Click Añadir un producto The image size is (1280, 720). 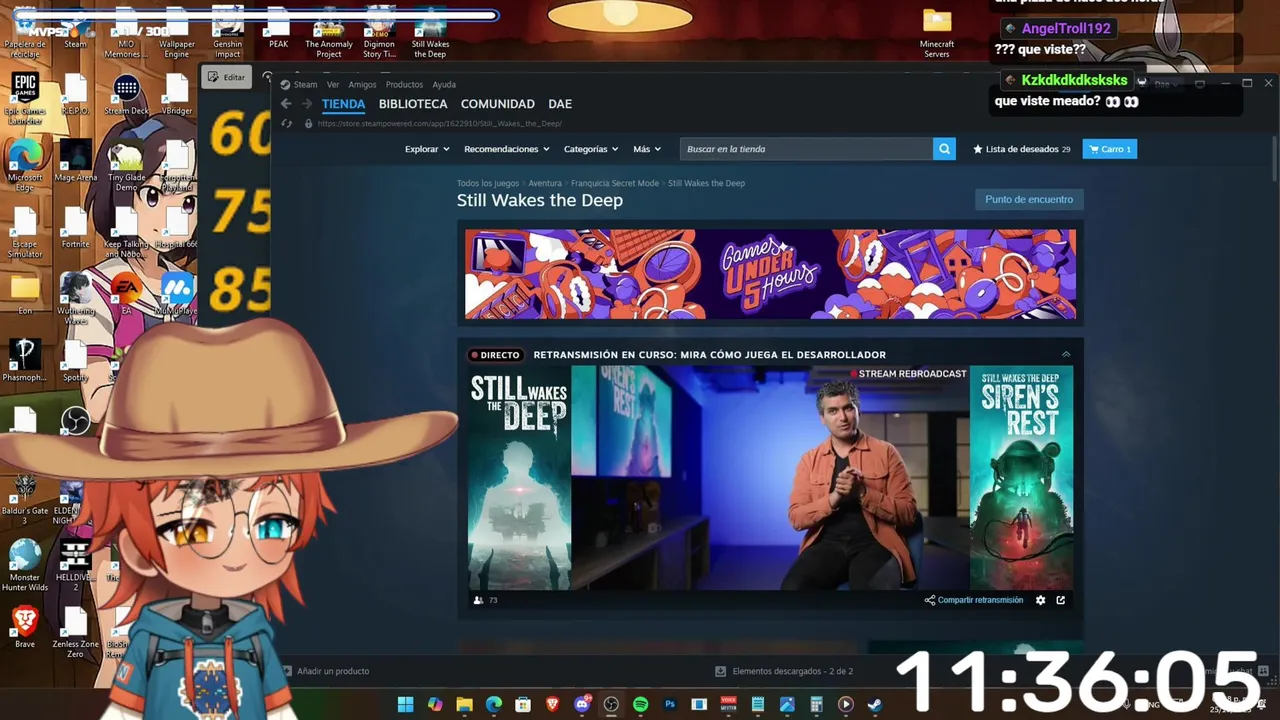click(x=326, y=671)
